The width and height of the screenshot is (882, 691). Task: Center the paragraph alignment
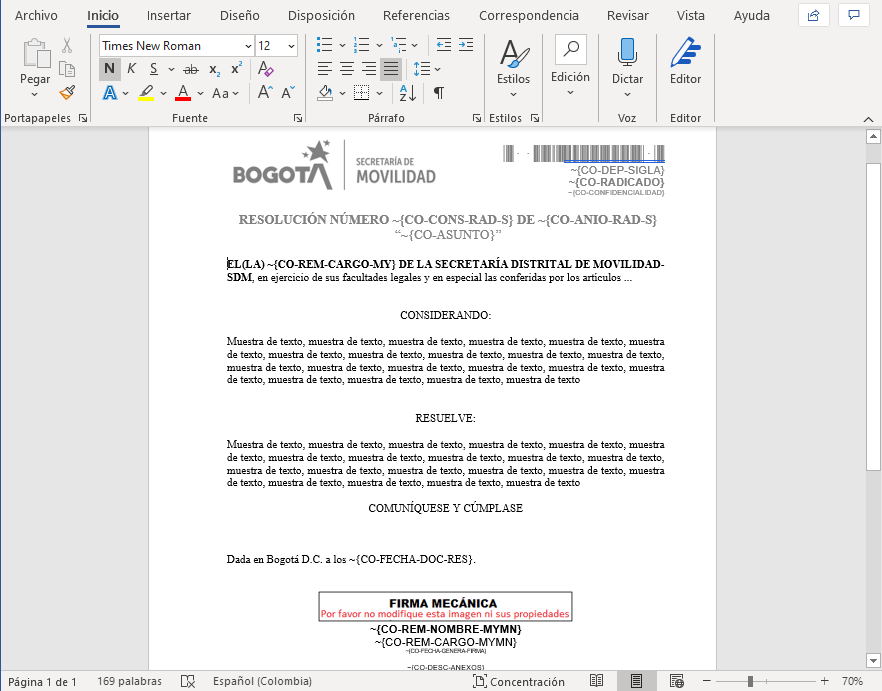pos(347,69)
